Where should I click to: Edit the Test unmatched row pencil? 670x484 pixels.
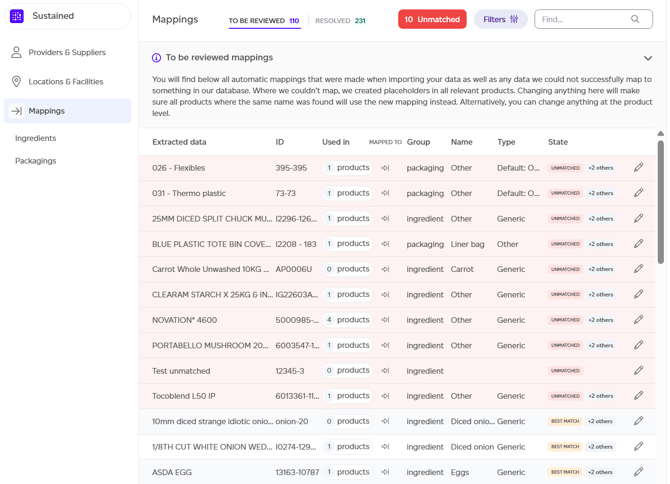[x=638, y=370]
